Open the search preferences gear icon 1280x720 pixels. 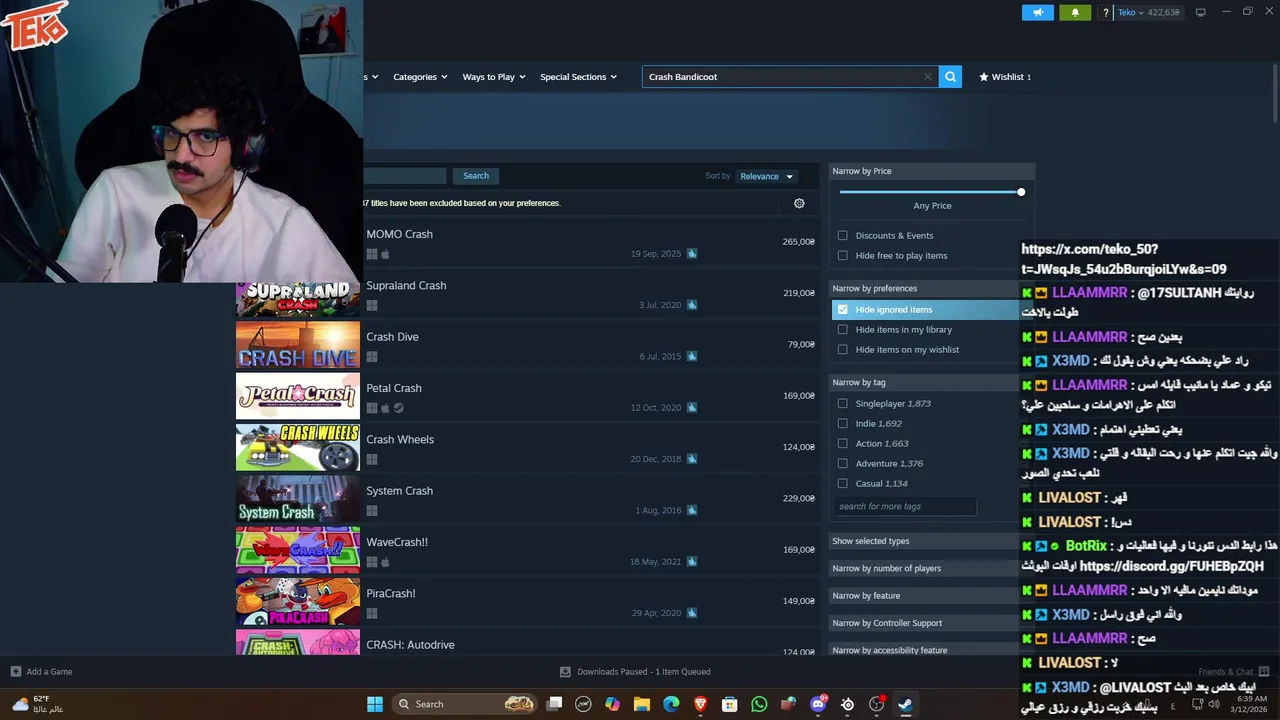coord(799,203)
